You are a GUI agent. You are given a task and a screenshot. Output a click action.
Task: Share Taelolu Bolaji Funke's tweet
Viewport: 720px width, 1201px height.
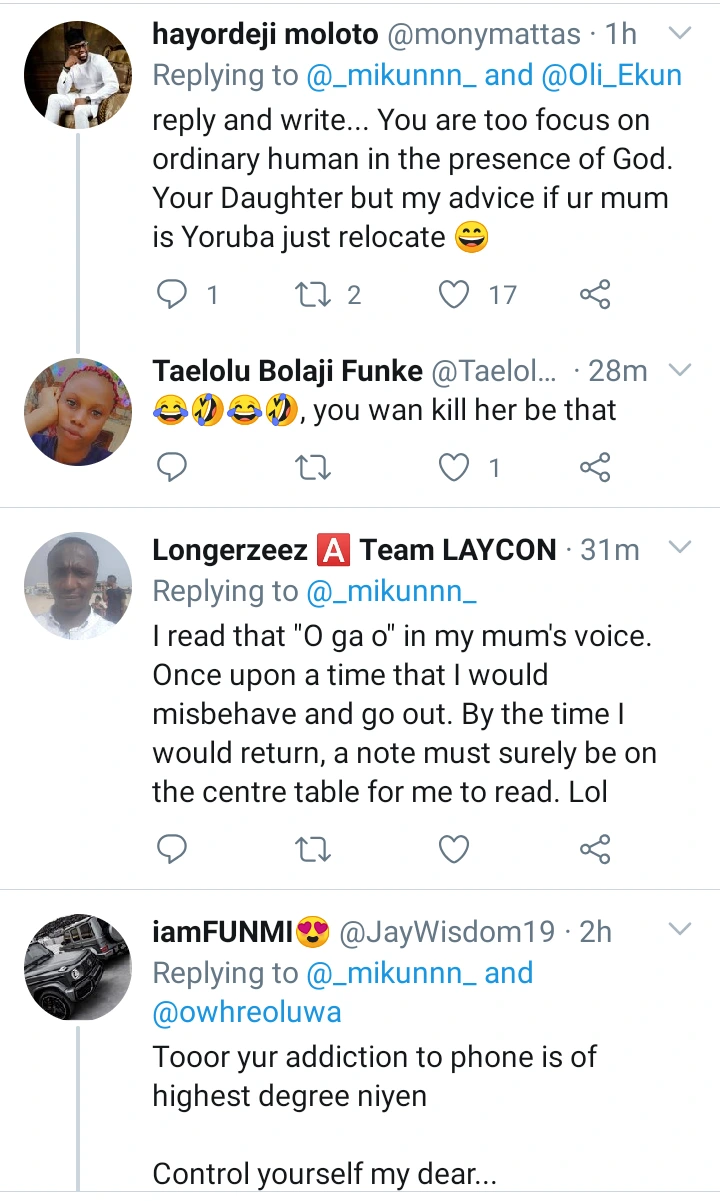point(595,467)
